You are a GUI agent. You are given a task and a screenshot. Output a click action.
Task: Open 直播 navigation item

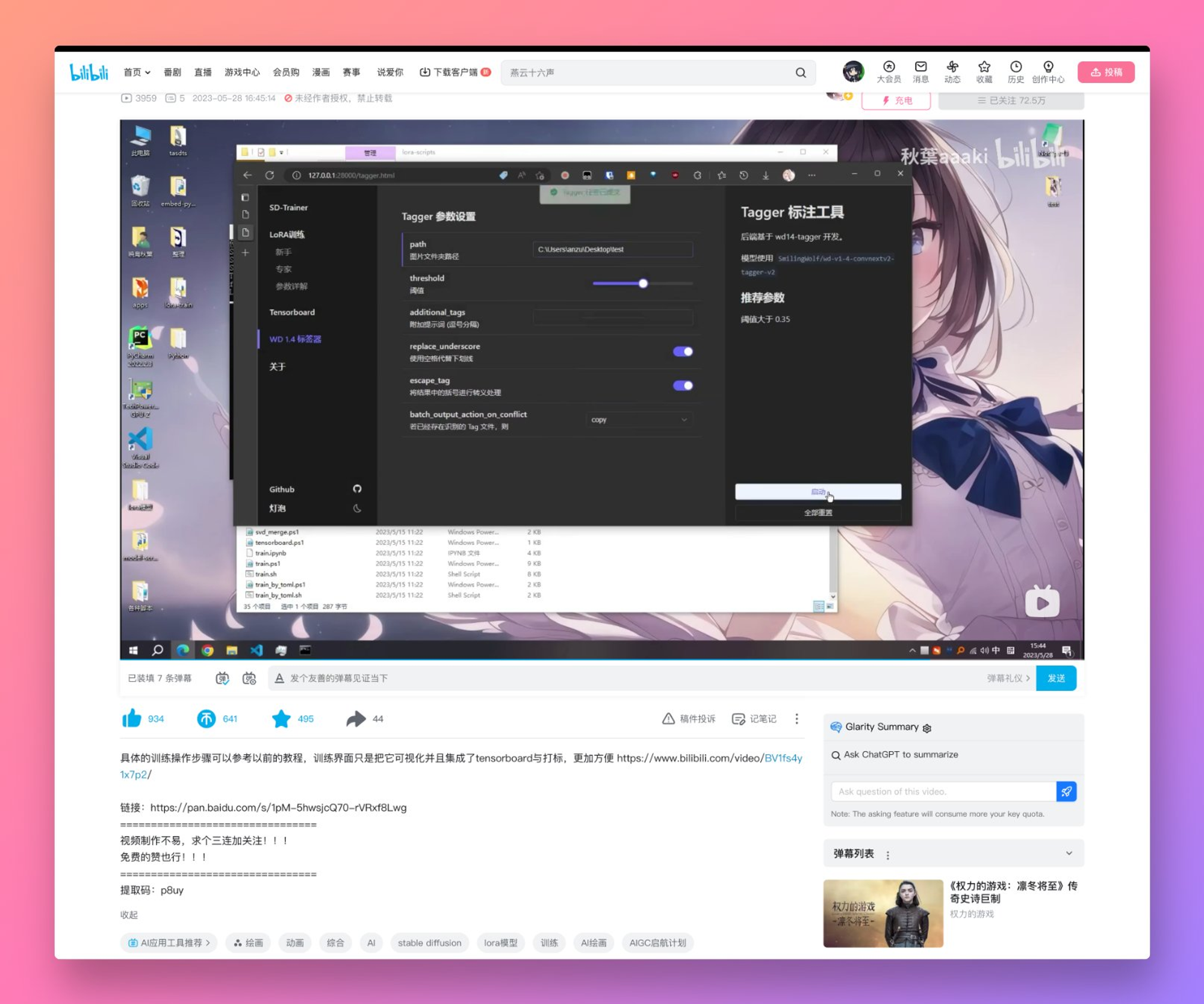tap(203, 72)
